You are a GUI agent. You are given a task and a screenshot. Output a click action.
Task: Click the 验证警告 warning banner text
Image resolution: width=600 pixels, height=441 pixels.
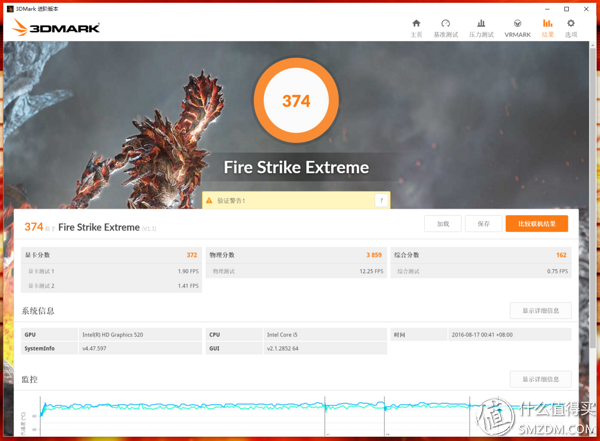click(x=232, y=201)
